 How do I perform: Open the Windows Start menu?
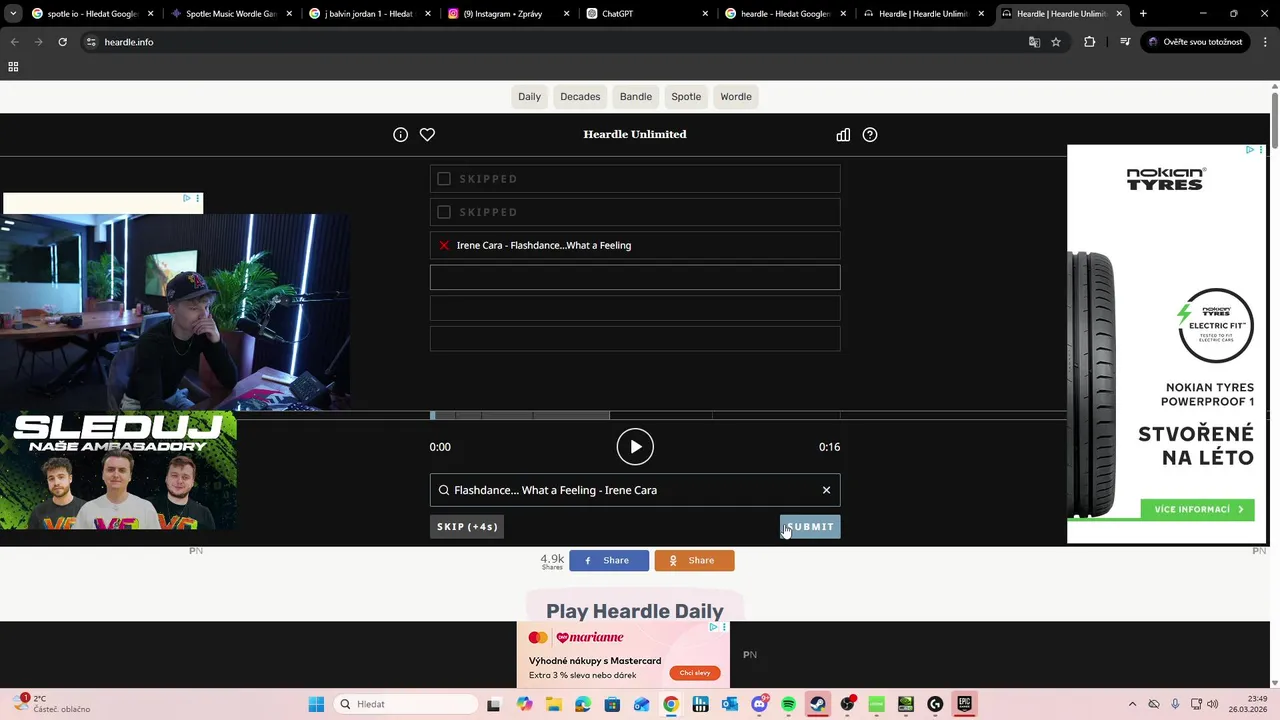click(x=316, y=704)
